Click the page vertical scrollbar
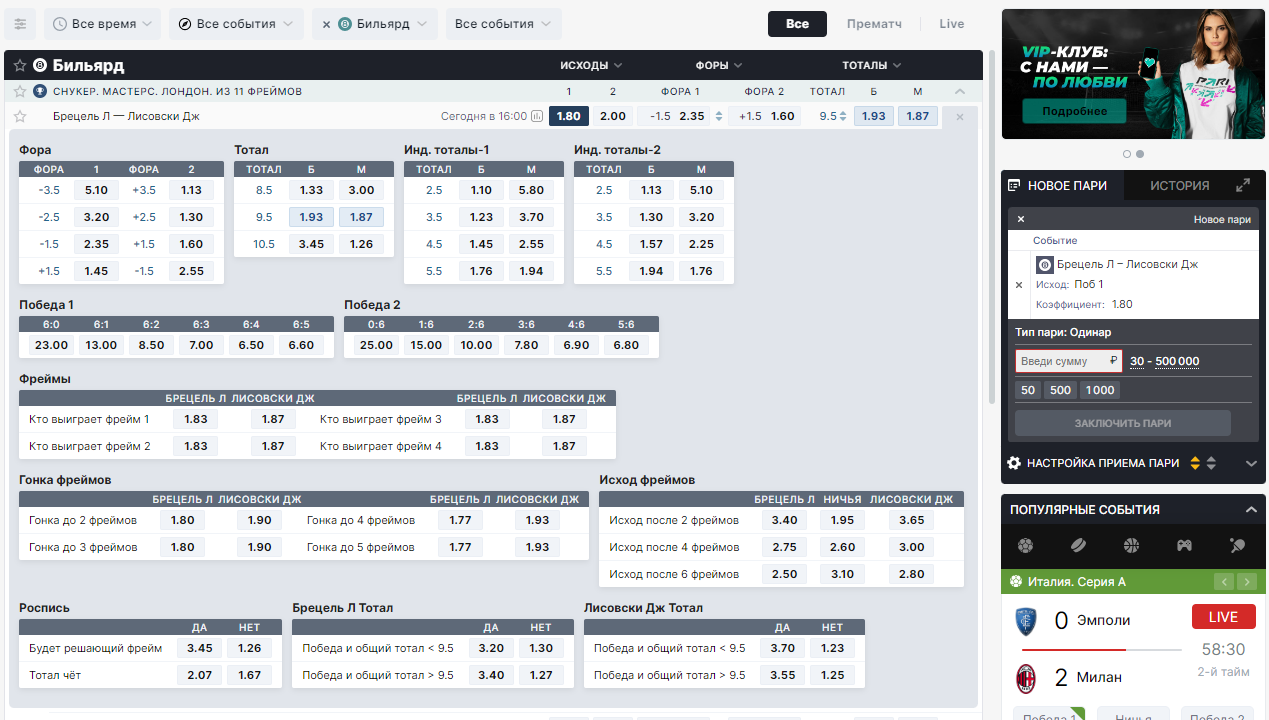1269x720 pixels. click(992, 227)
